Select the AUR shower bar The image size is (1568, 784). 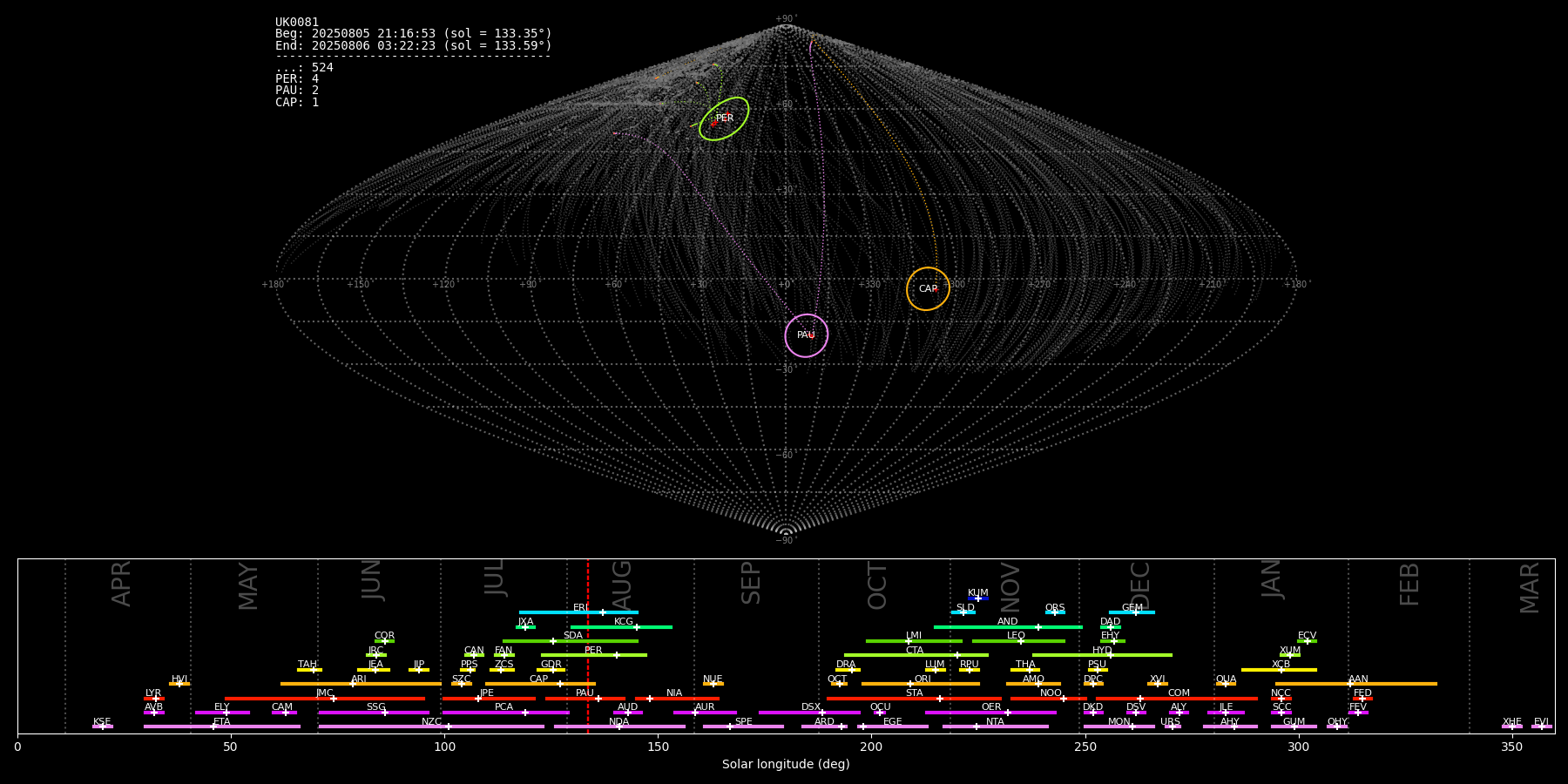tap(705, 713)
